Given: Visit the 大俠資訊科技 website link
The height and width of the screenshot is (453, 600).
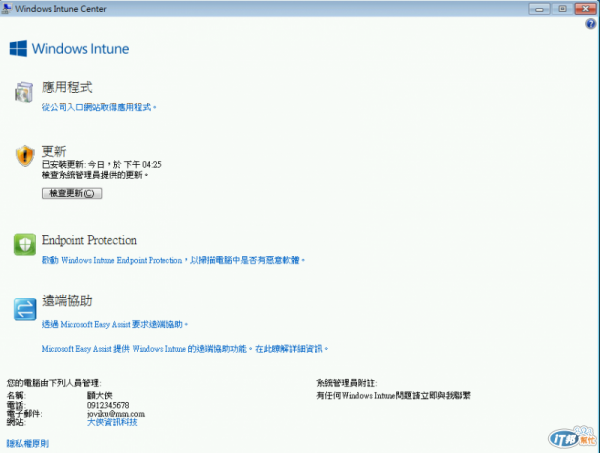Looking at the screenshot, I should click(x=112, y=422).
